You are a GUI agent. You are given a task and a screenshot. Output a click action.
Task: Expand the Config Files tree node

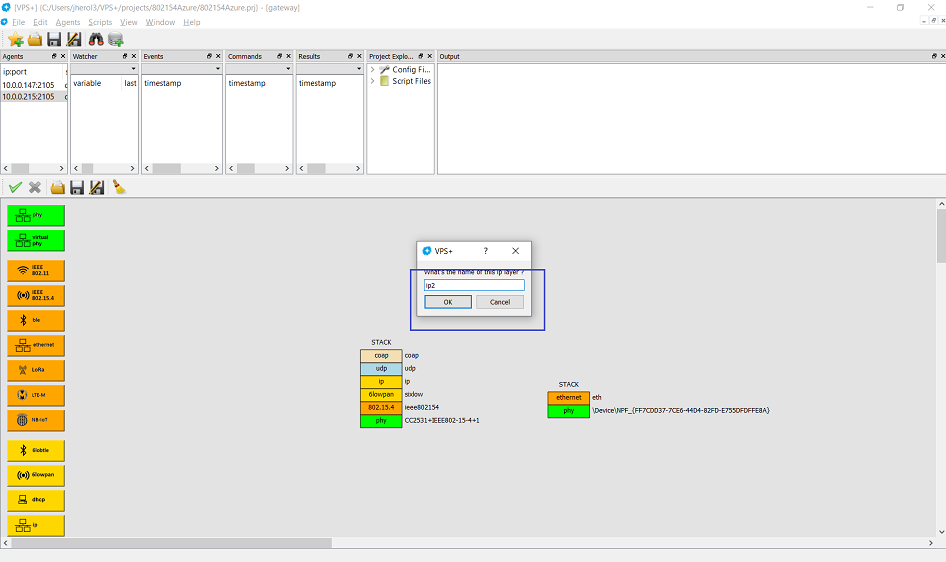click(x=373, y=70)
